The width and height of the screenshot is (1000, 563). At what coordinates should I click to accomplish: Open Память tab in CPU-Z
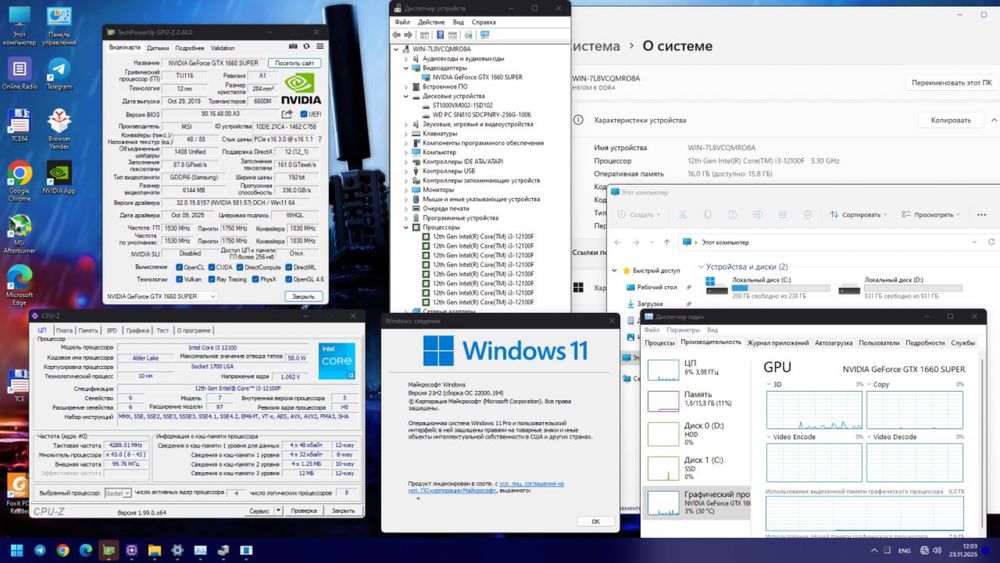click(88, 330)
